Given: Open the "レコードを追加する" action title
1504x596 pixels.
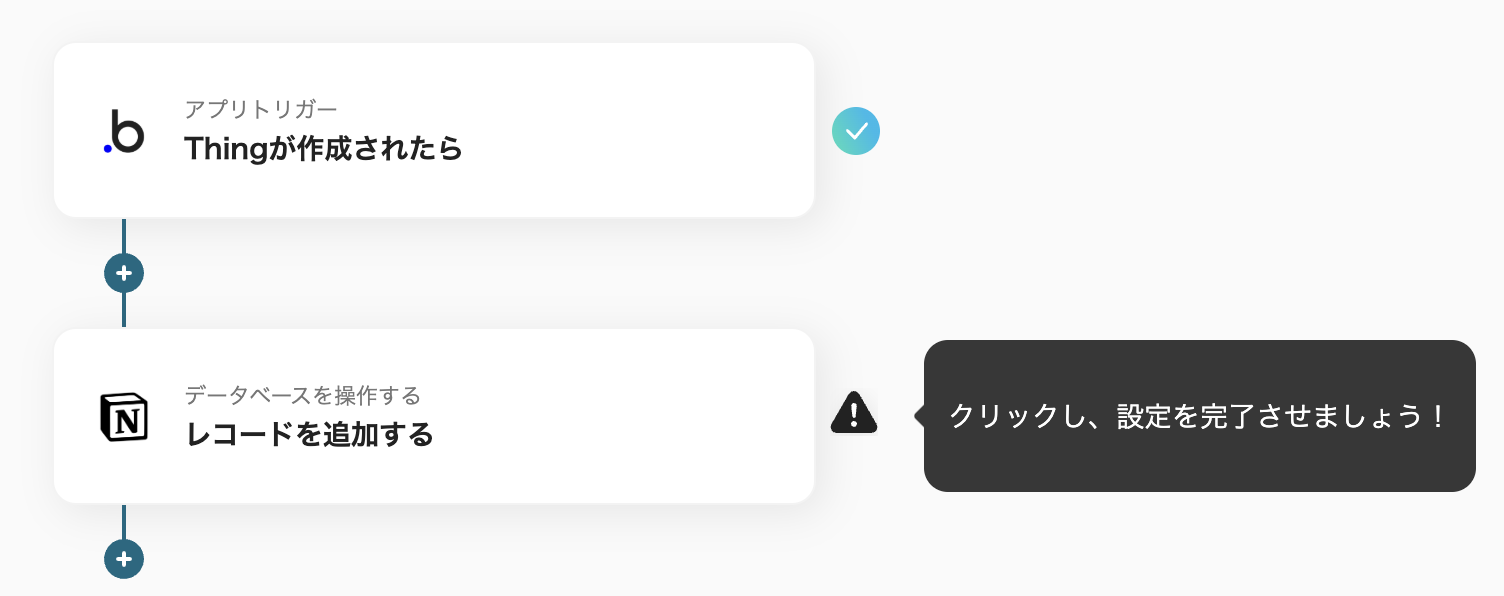Looking at the screenshot, I should [309, 434].
